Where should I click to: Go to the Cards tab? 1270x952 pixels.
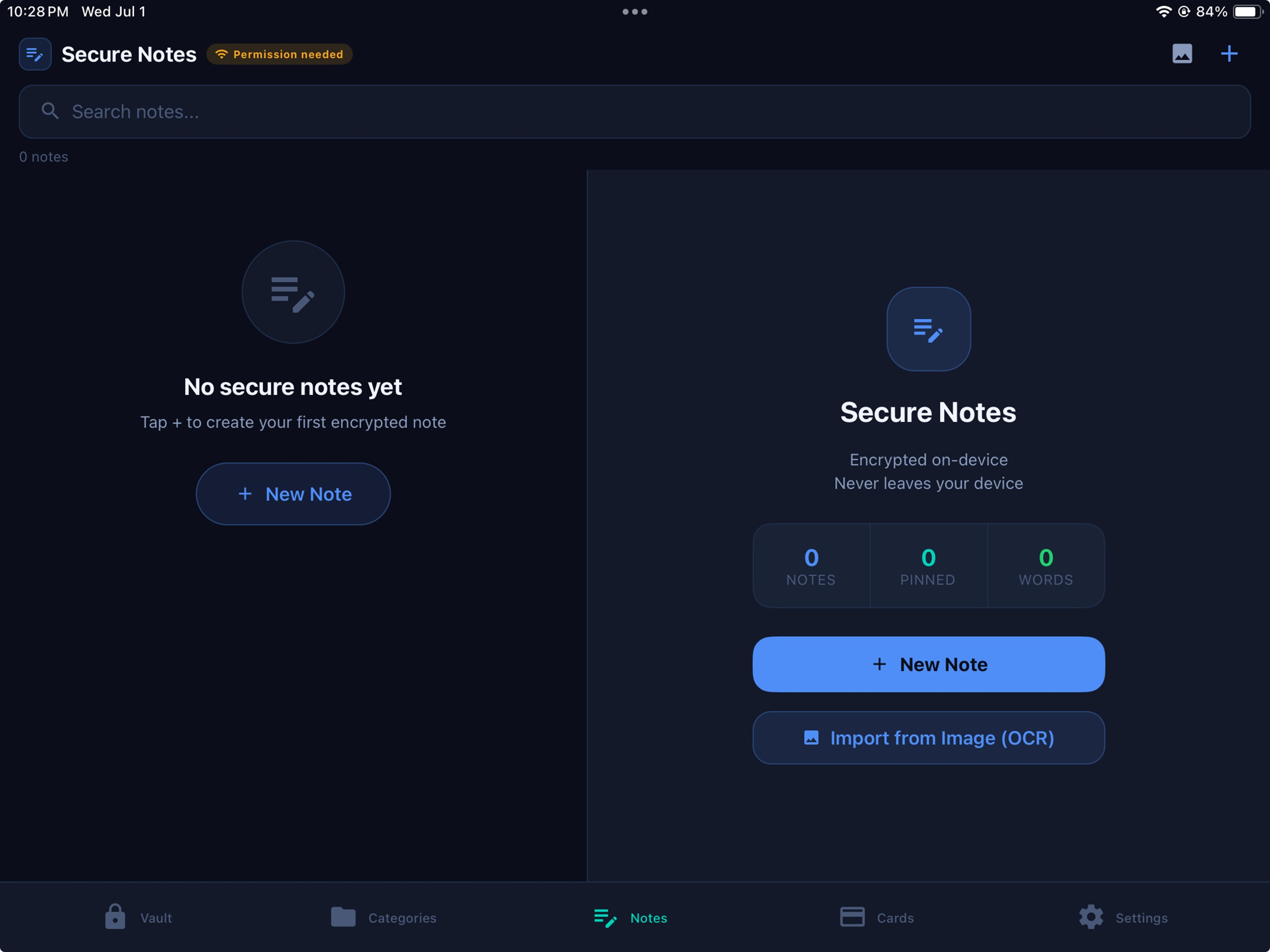877,917
